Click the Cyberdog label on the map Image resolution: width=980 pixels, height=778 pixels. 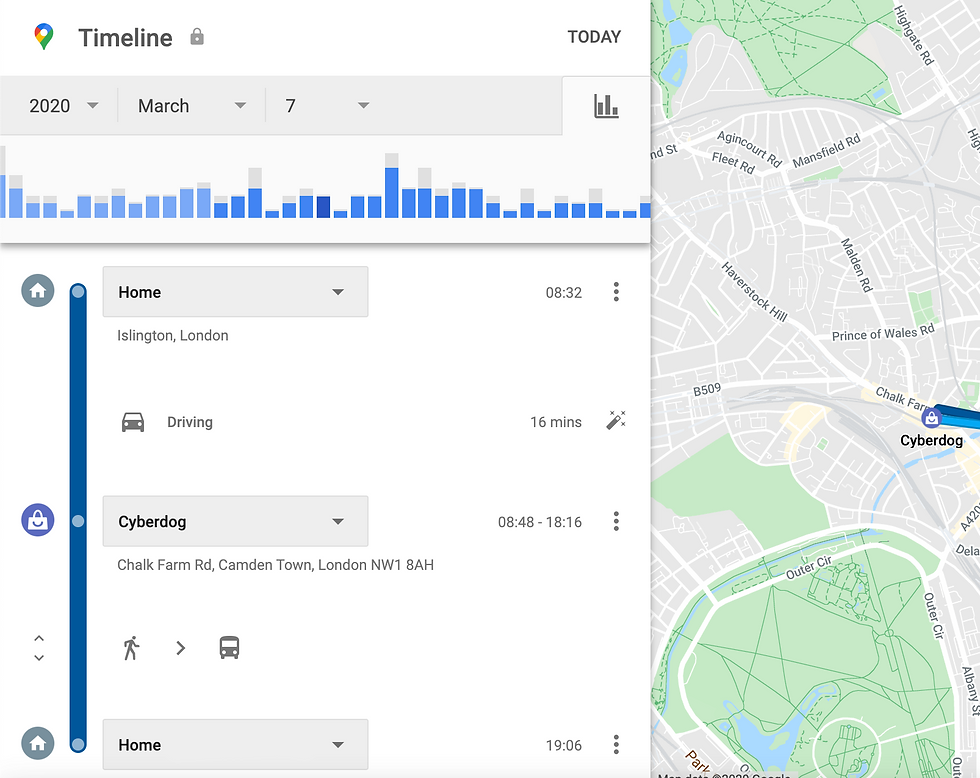coord(931,441)
